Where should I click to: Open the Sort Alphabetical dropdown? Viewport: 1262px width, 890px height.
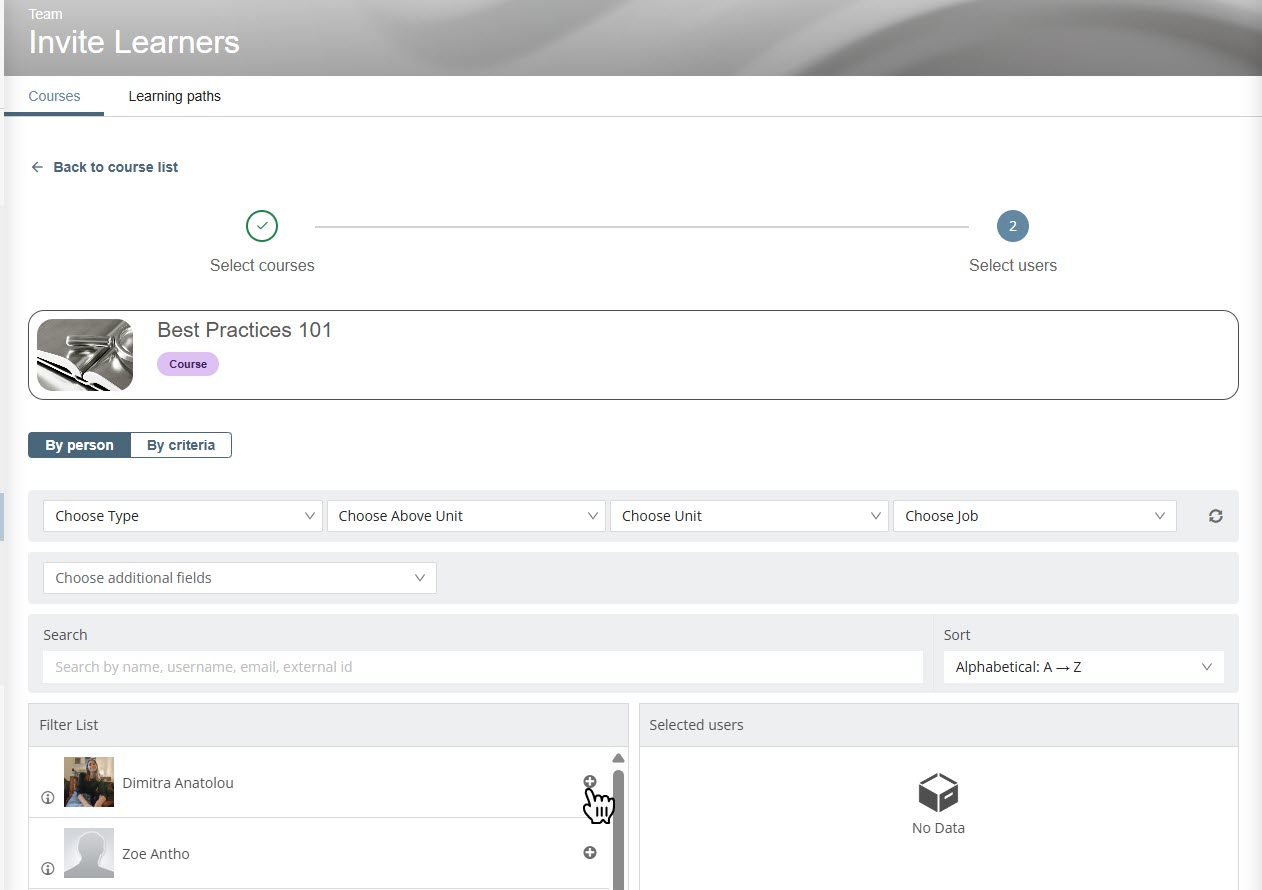(1083, 667)
